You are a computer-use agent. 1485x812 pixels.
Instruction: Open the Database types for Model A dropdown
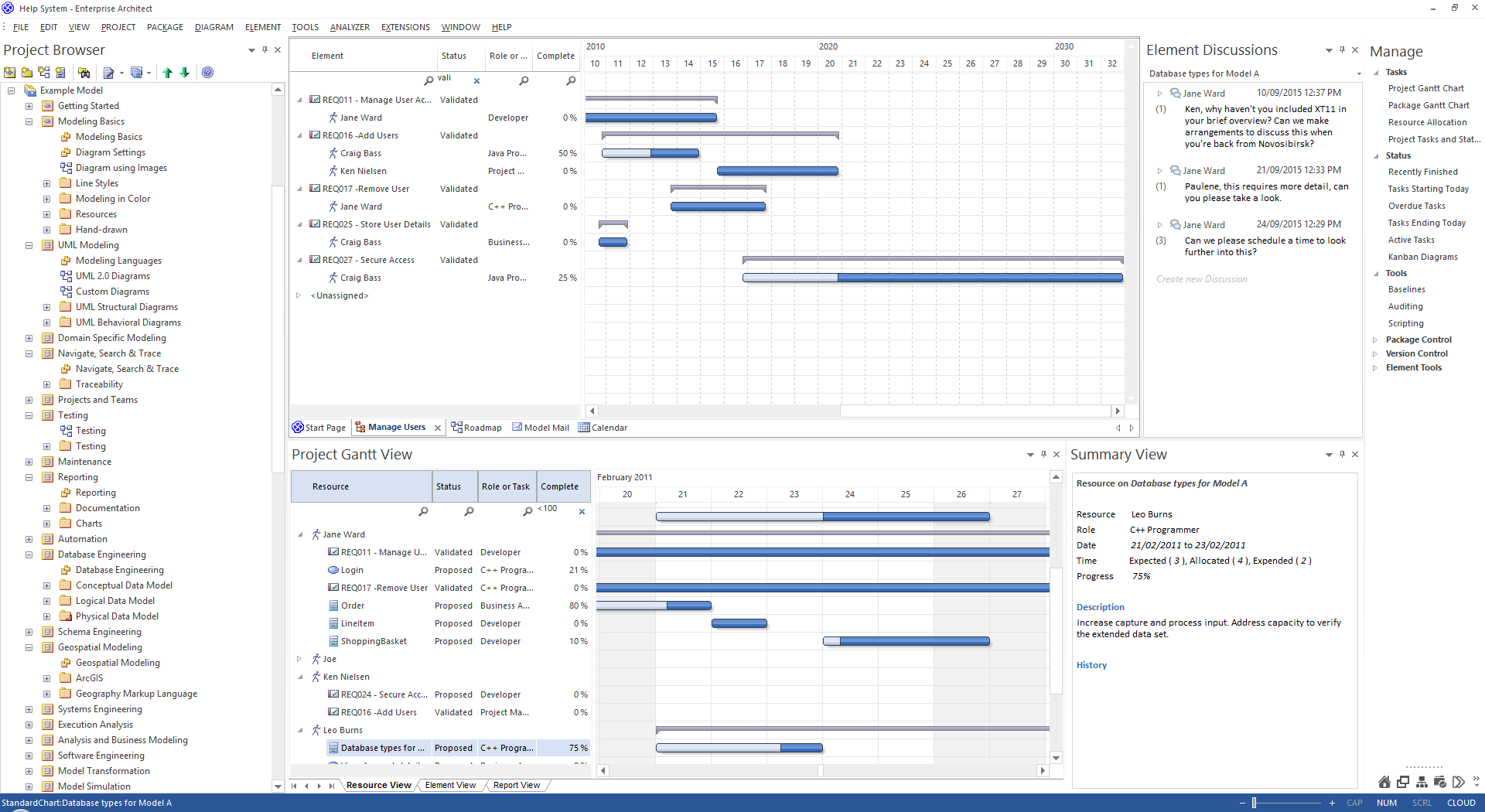(1359, 73)
